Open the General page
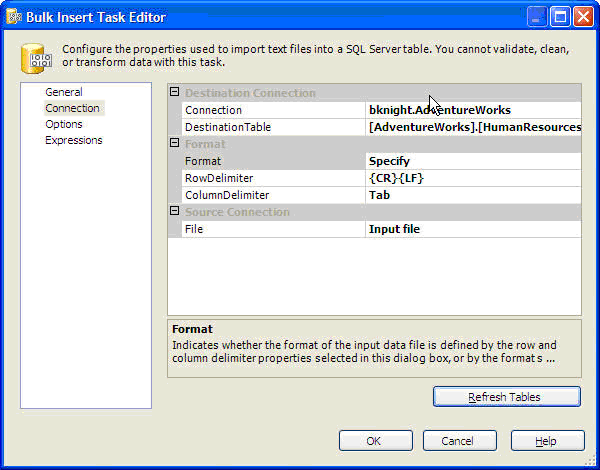600x470 pixels. pos(63,92)
